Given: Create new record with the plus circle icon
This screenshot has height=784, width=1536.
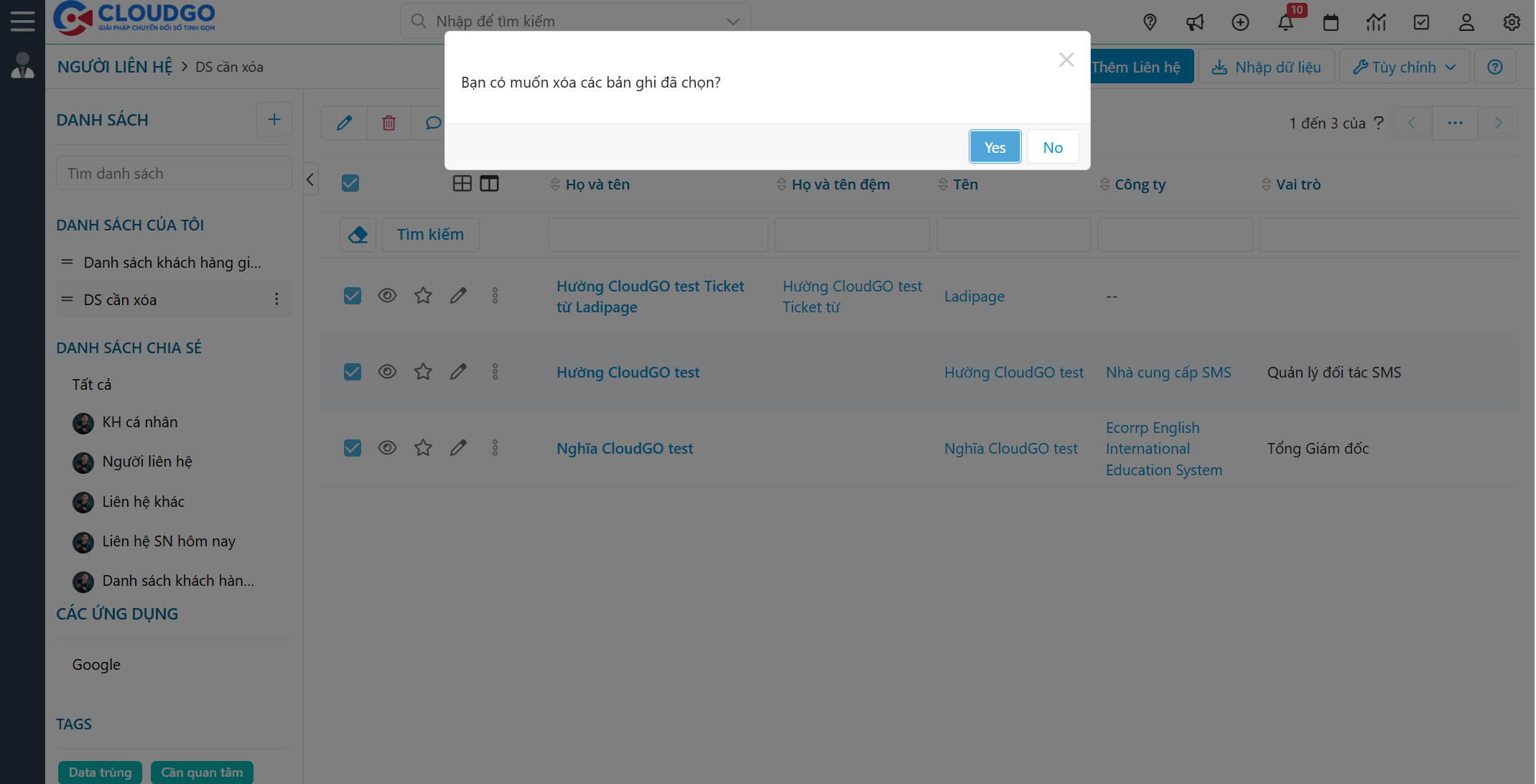Looking at the screenshot, I should pos(1240,22).
